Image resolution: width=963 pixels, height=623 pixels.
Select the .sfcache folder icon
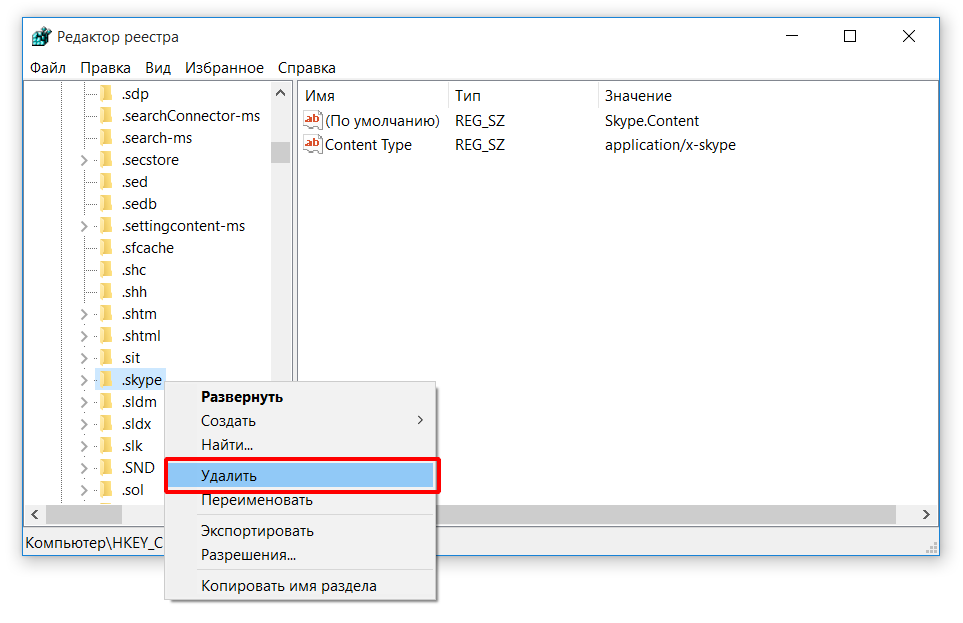[106, 248]
